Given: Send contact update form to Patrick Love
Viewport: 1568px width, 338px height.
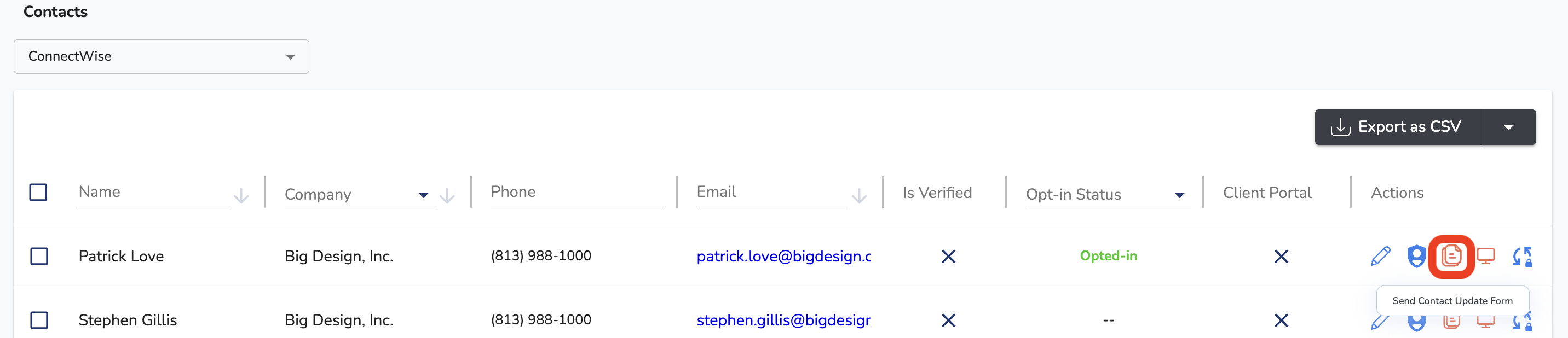Looking at the screenshot, I should tap(1451, 256).
